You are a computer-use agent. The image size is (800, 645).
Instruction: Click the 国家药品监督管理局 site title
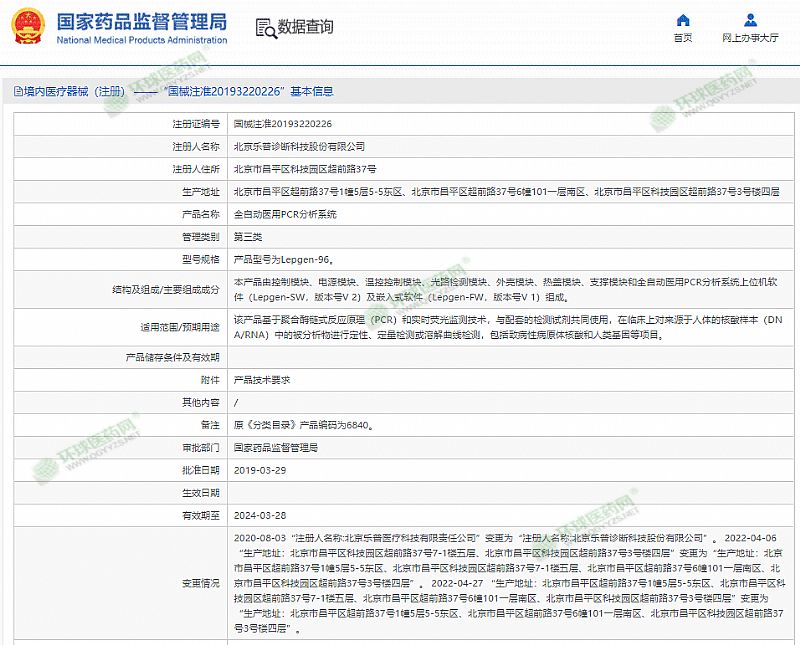(140, 21)
